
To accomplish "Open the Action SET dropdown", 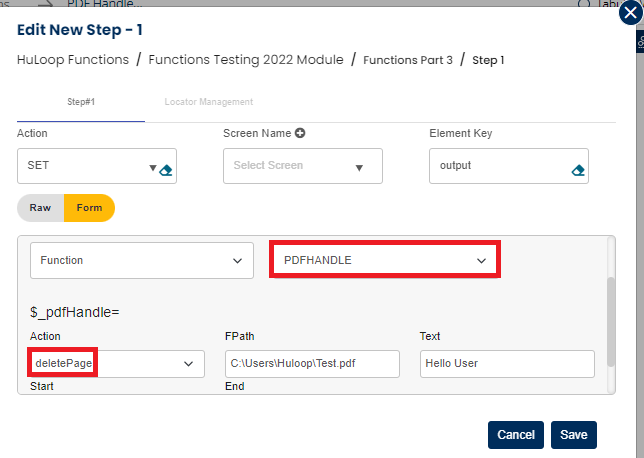I will (x=152, y=168).
